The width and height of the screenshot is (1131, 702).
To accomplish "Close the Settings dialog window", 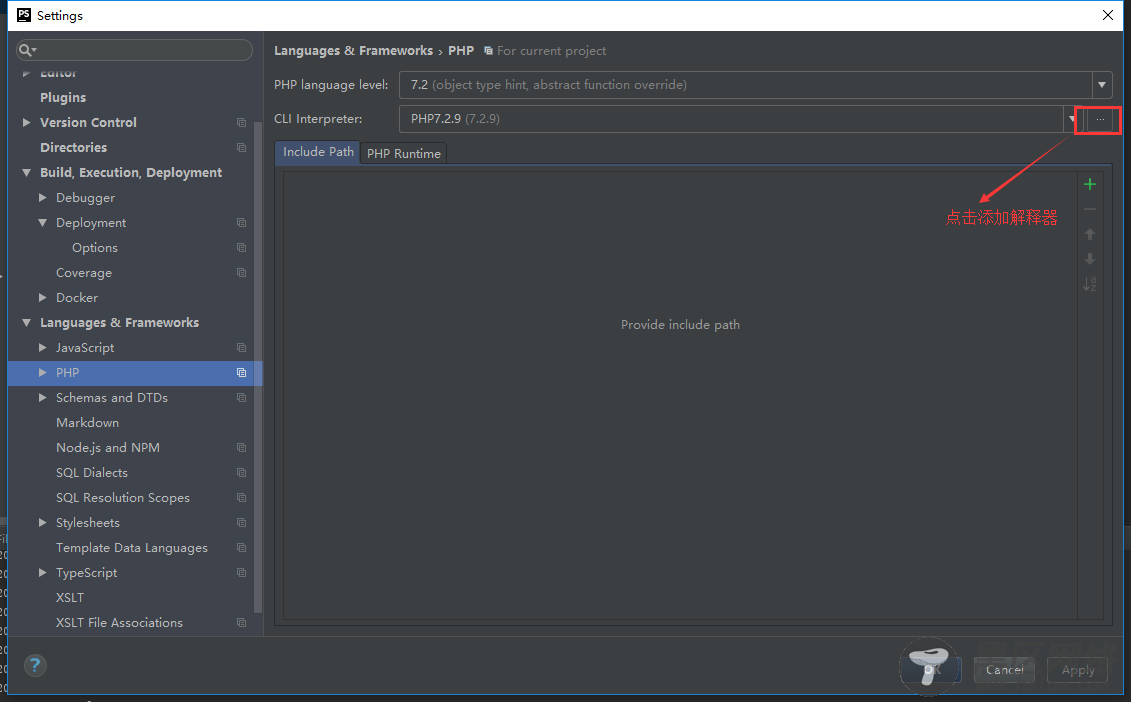I will pos(1108,15).
